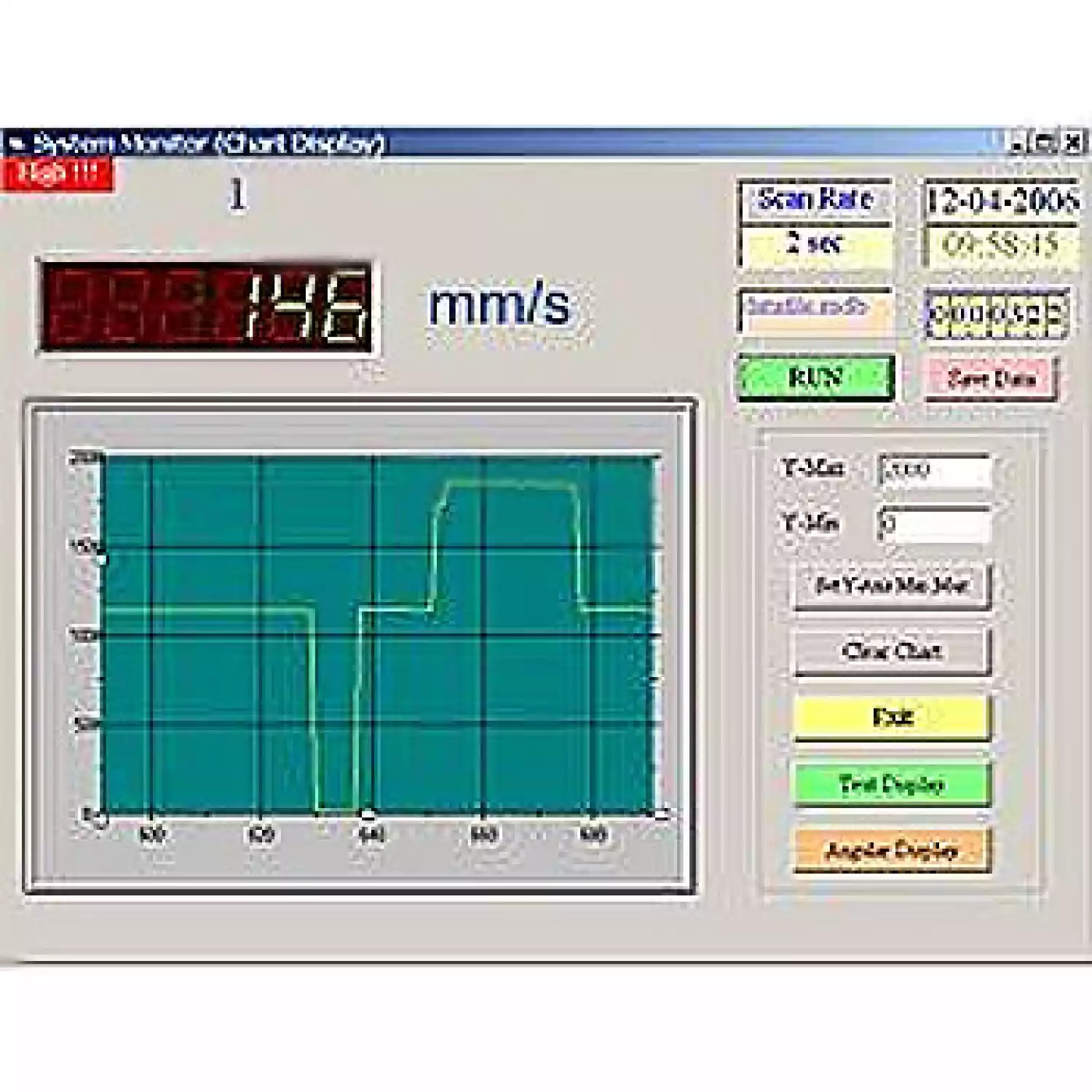Select the 2 sec scan rate field
This screenshot has width=1092, height=1092.
815,245
